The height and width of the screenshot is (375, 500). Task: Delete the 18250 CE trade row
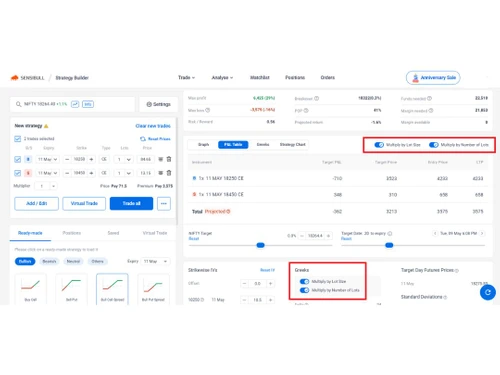[x=169, y=159]
